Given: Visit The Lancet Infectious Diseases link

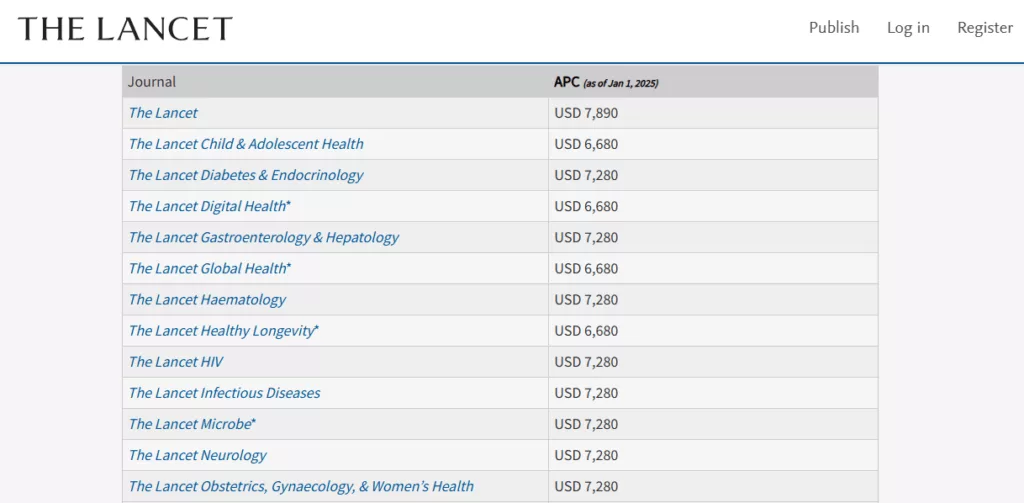Looking at the screenshot, I should [224, 393].
